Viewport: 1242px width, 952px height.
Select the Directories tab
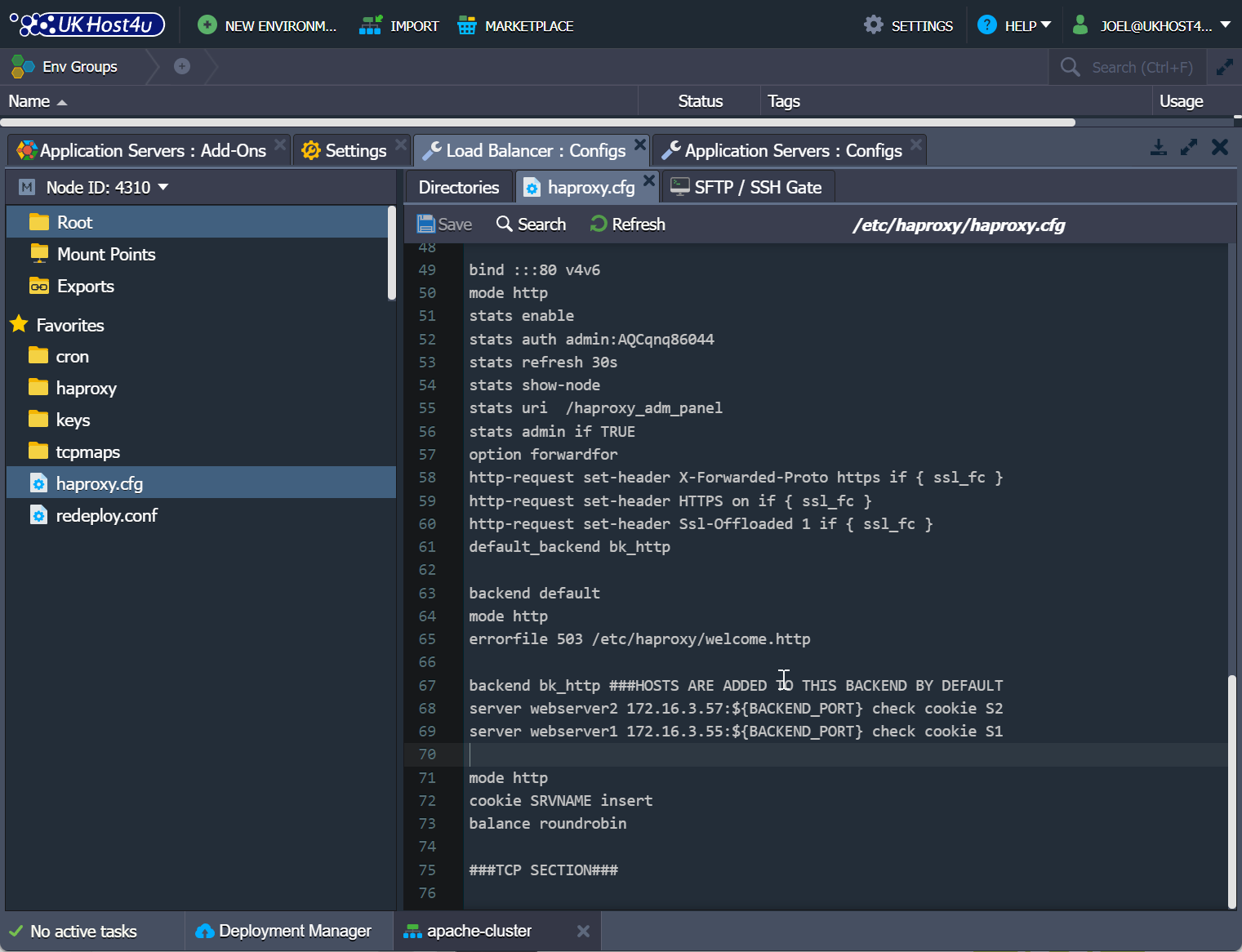[458, 187]
